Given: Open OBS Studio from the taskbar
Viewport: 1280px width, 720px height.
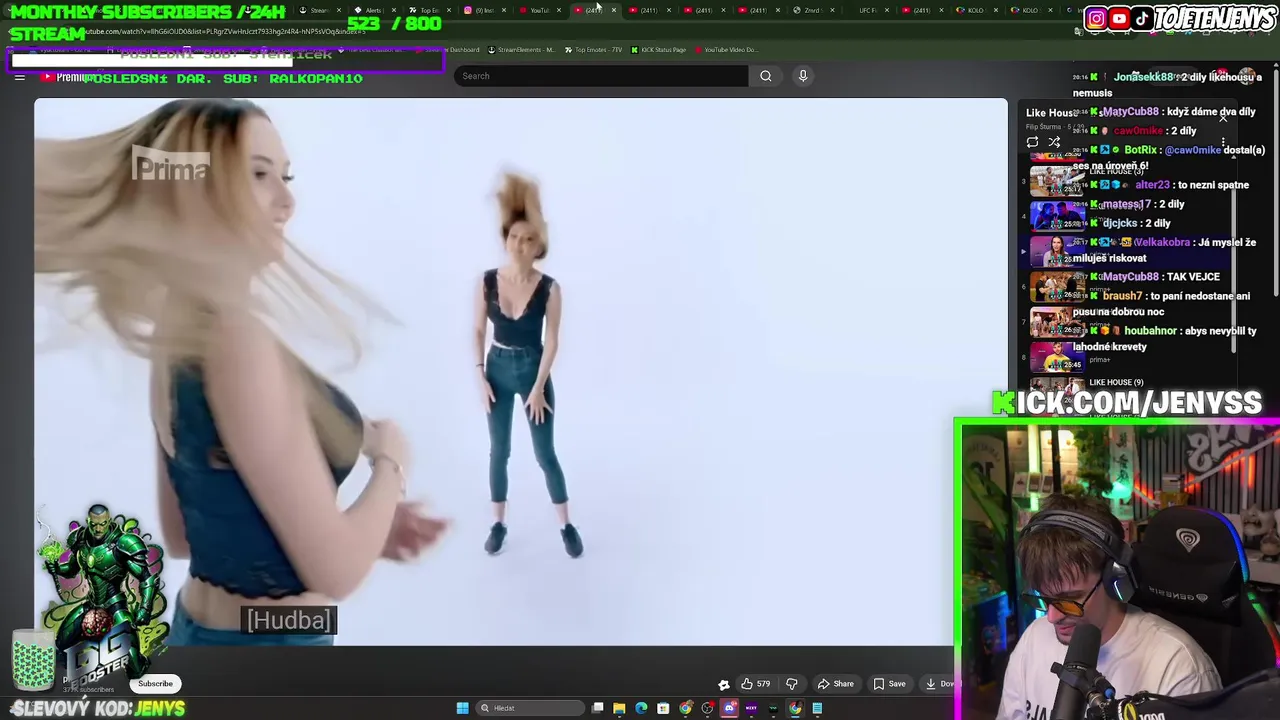Looking at the screenshot, I should [707, 708].
